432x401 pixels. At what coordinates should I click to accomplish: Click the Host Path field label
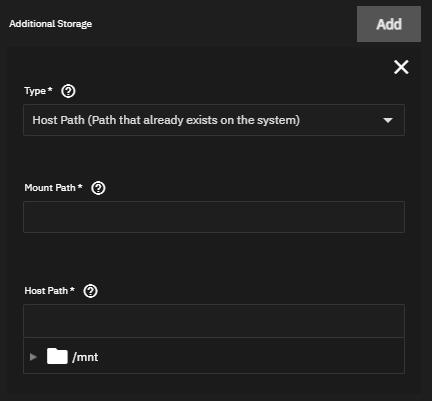pyautogui.click(x=46, y=291)
